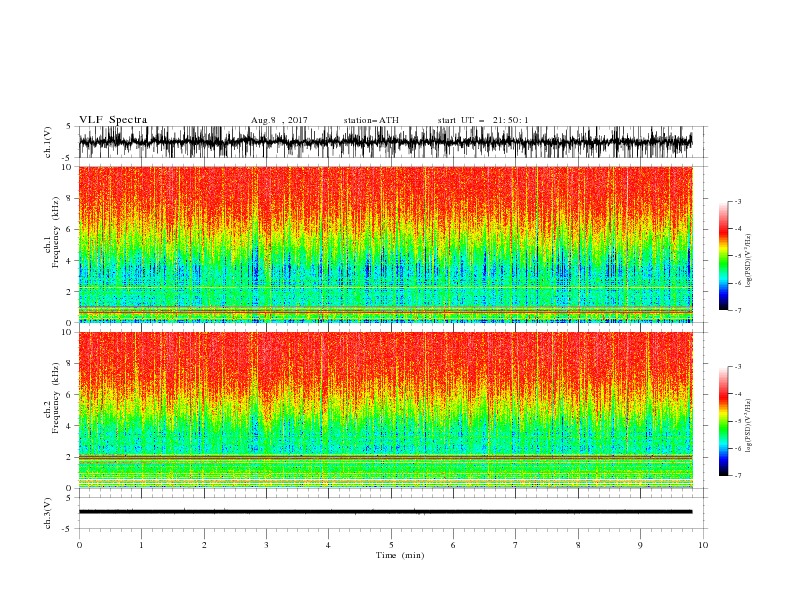Click time axis tick label "5"
Screen dimensions: 792x612
391,545
